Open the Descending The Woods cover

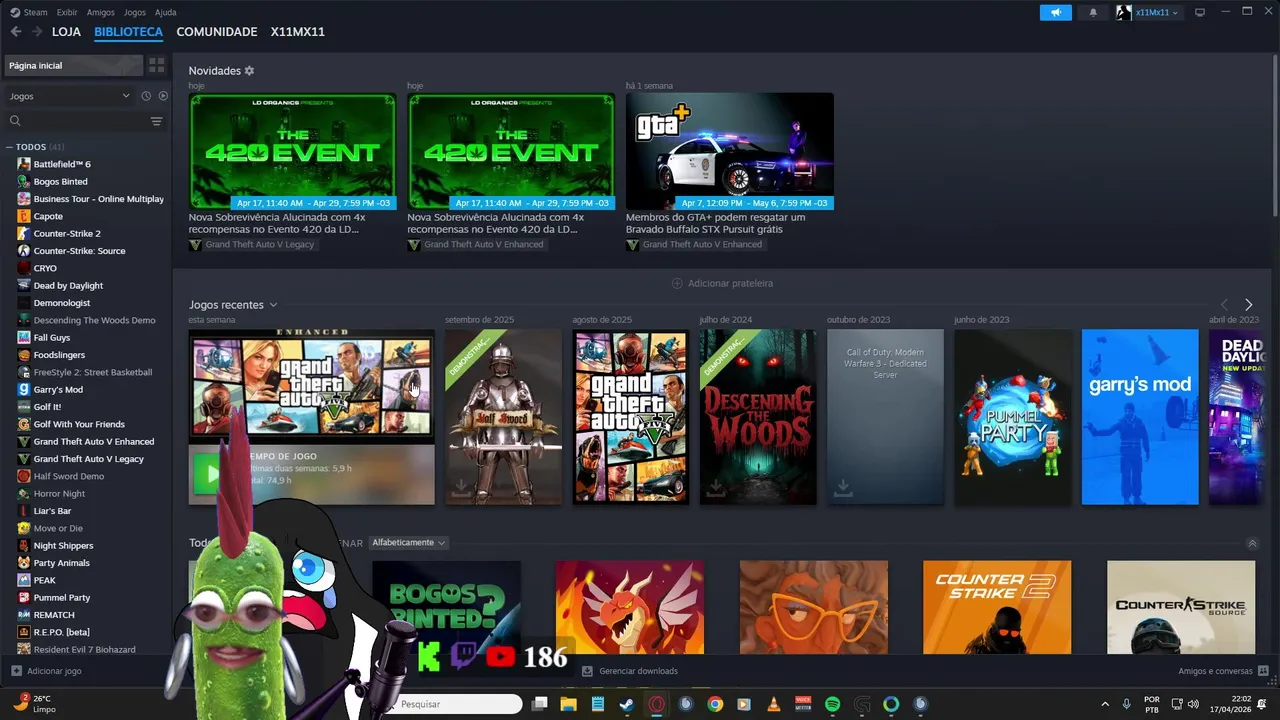tap(758, 417)
